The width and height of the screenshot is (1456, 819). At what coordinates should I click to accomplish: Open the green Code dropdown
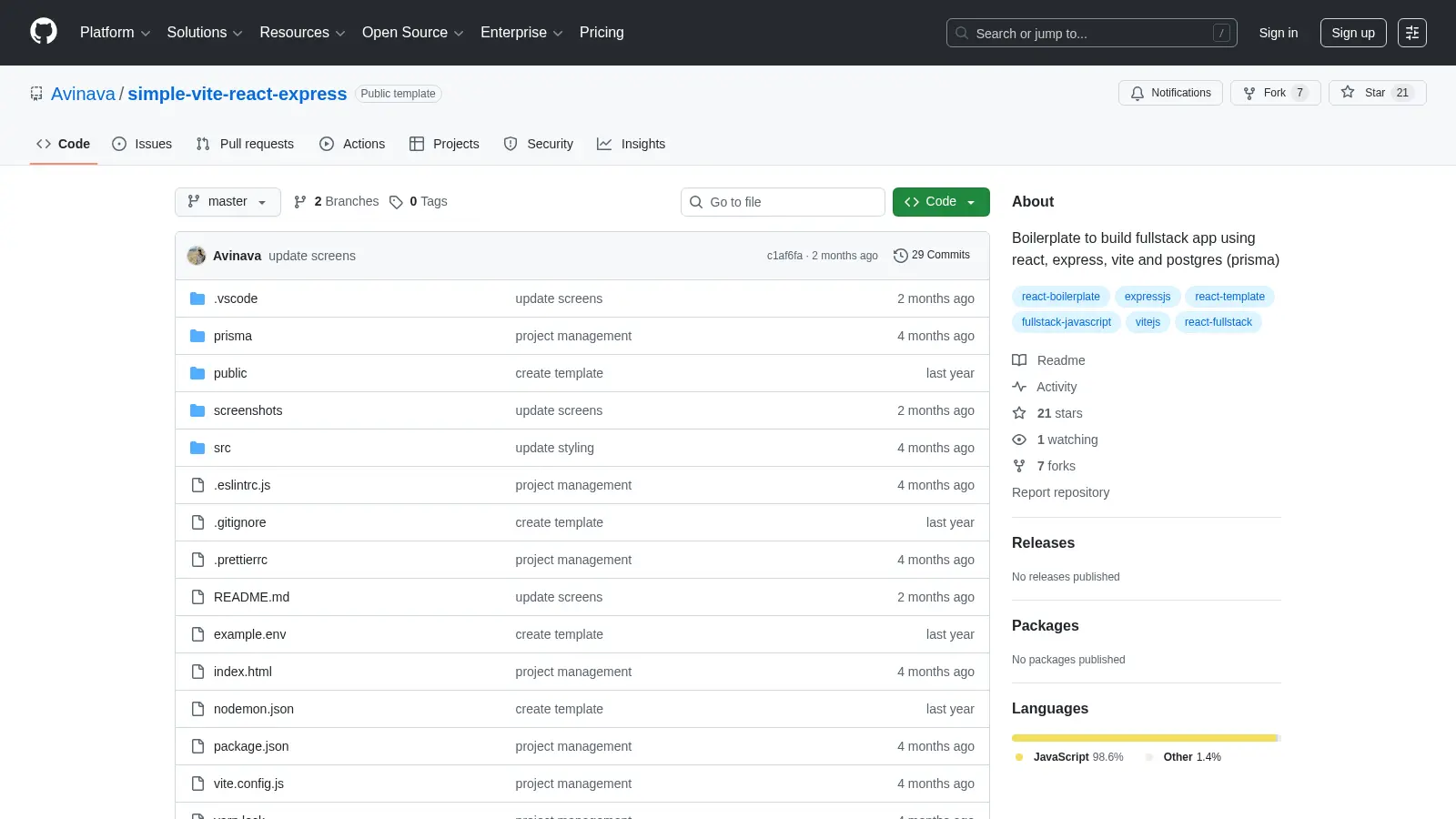[x=941, y=202]
